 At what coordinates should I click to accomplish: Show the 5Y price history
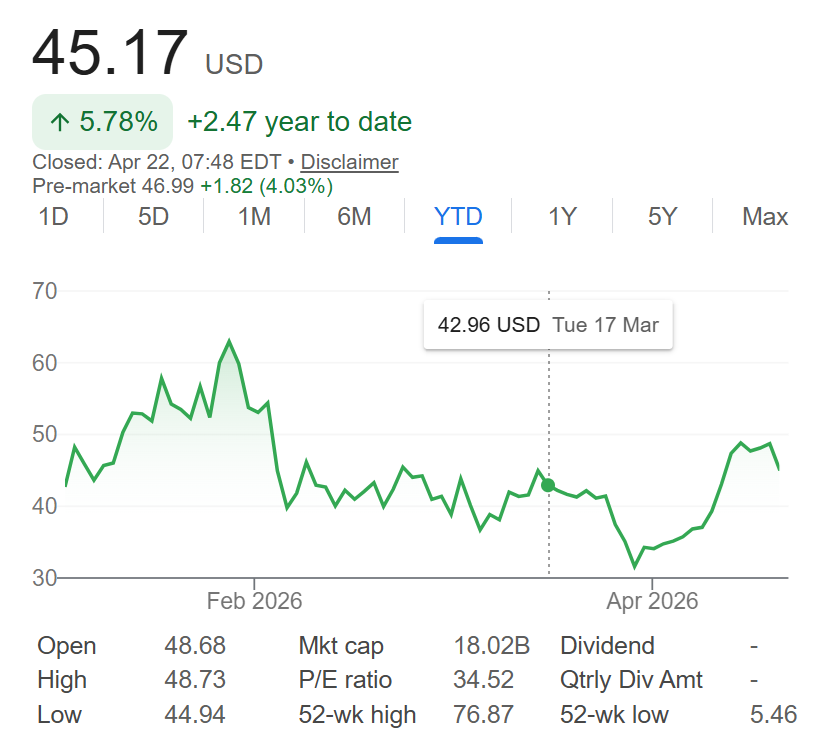(x=662, y=217)
